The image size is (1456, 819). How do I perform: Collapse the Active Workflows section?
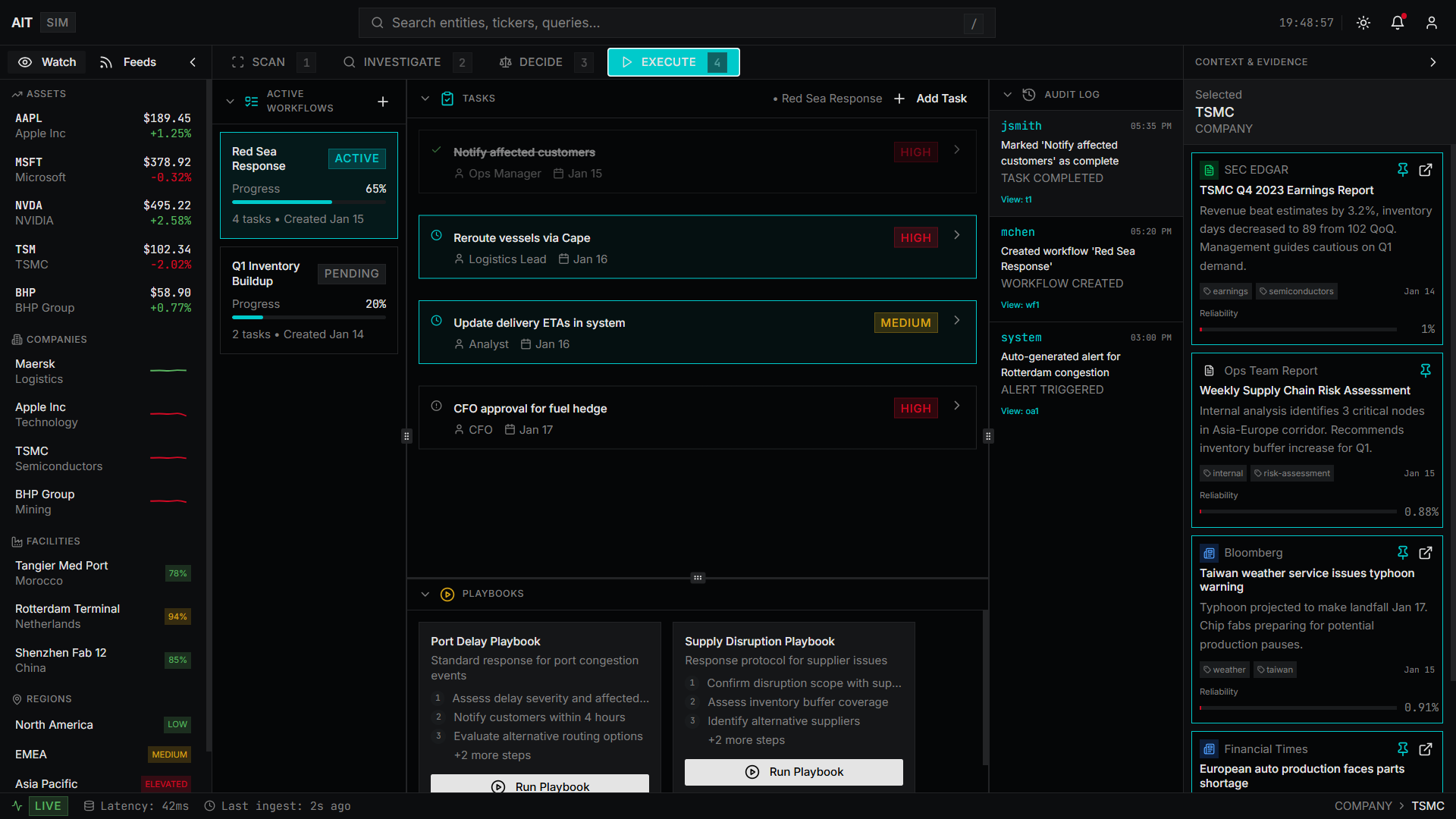(x=231, y=102)
